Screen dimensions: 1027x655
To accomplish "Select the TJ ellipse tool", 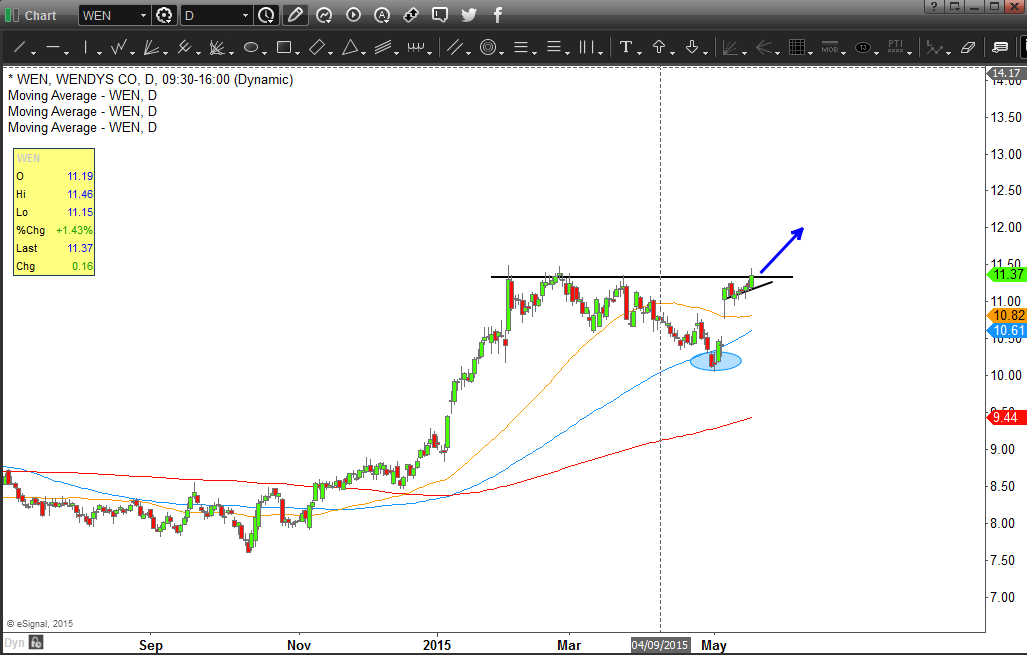I will [x=863, y=47].
